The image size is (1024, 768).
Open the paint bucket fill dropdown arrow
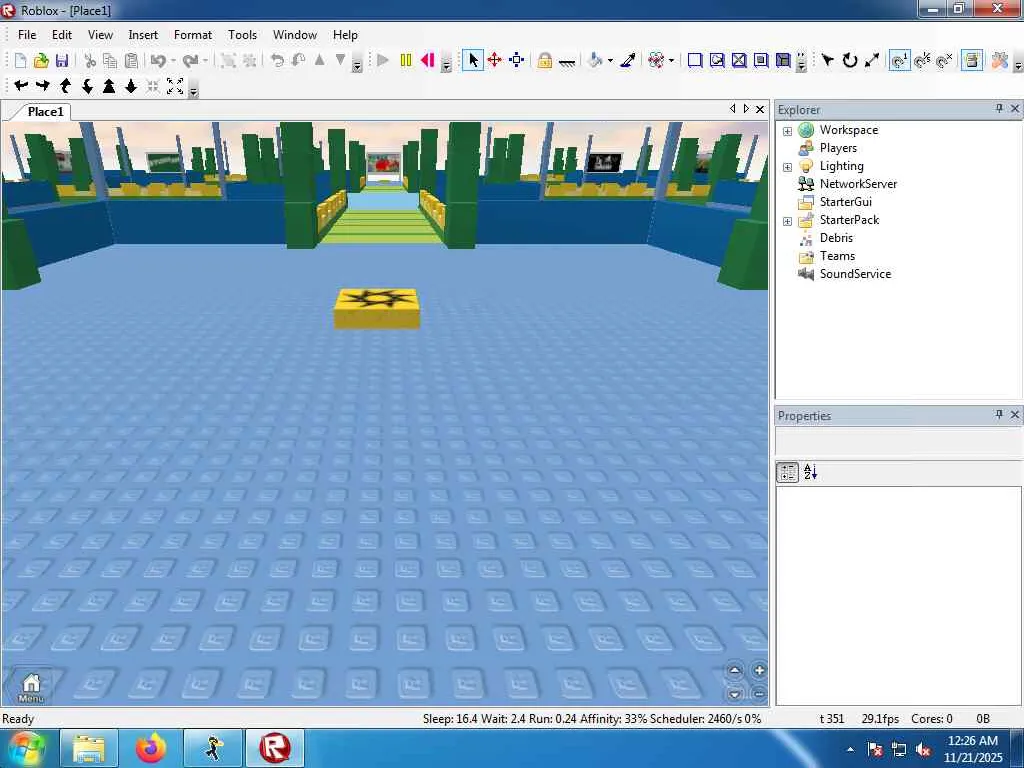(610, 61)
